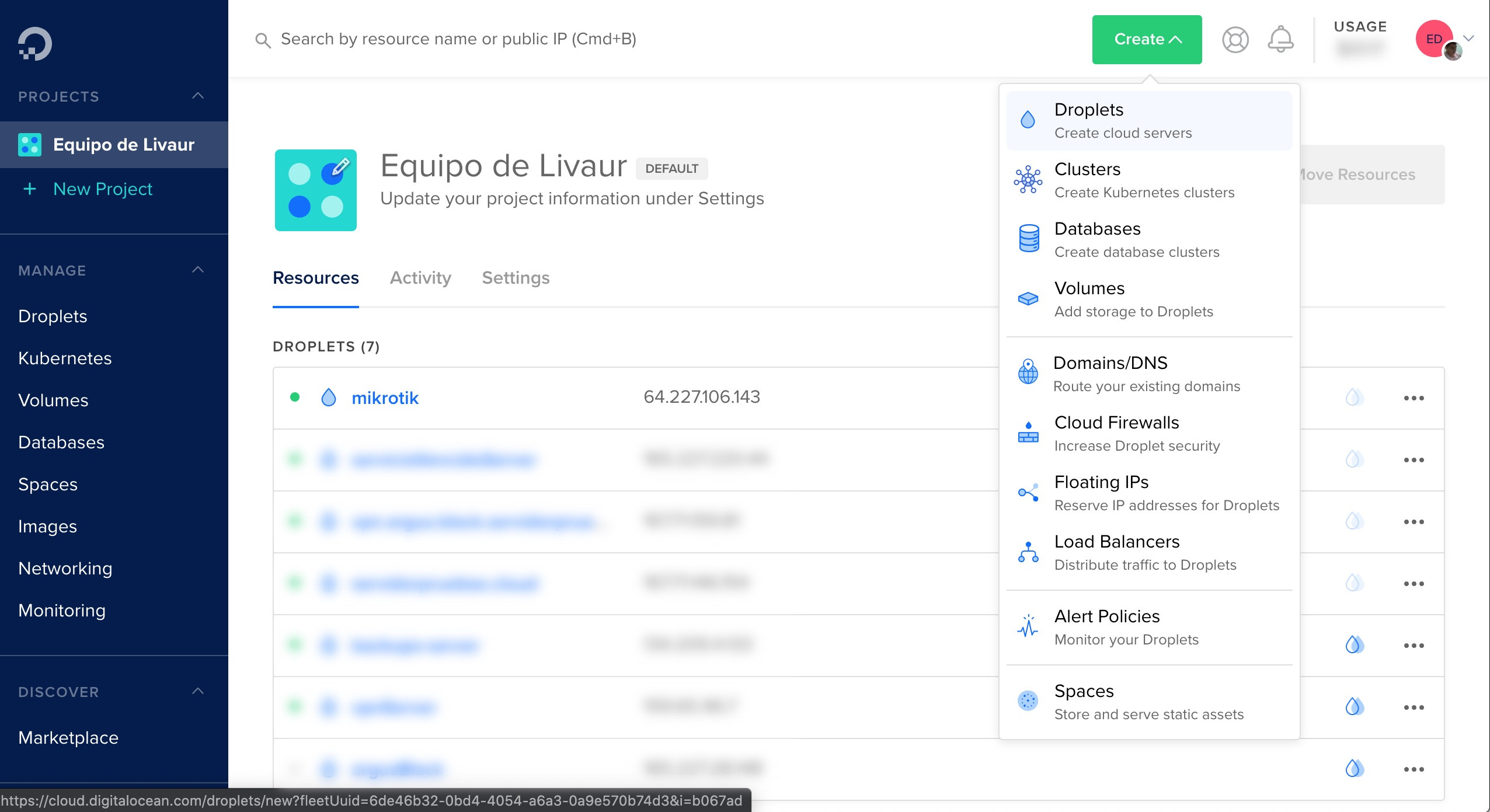Viewport: 1490px width, 812px height.
Task: Open Spaces in the sidebar
Action: click(x=48, y=485)
